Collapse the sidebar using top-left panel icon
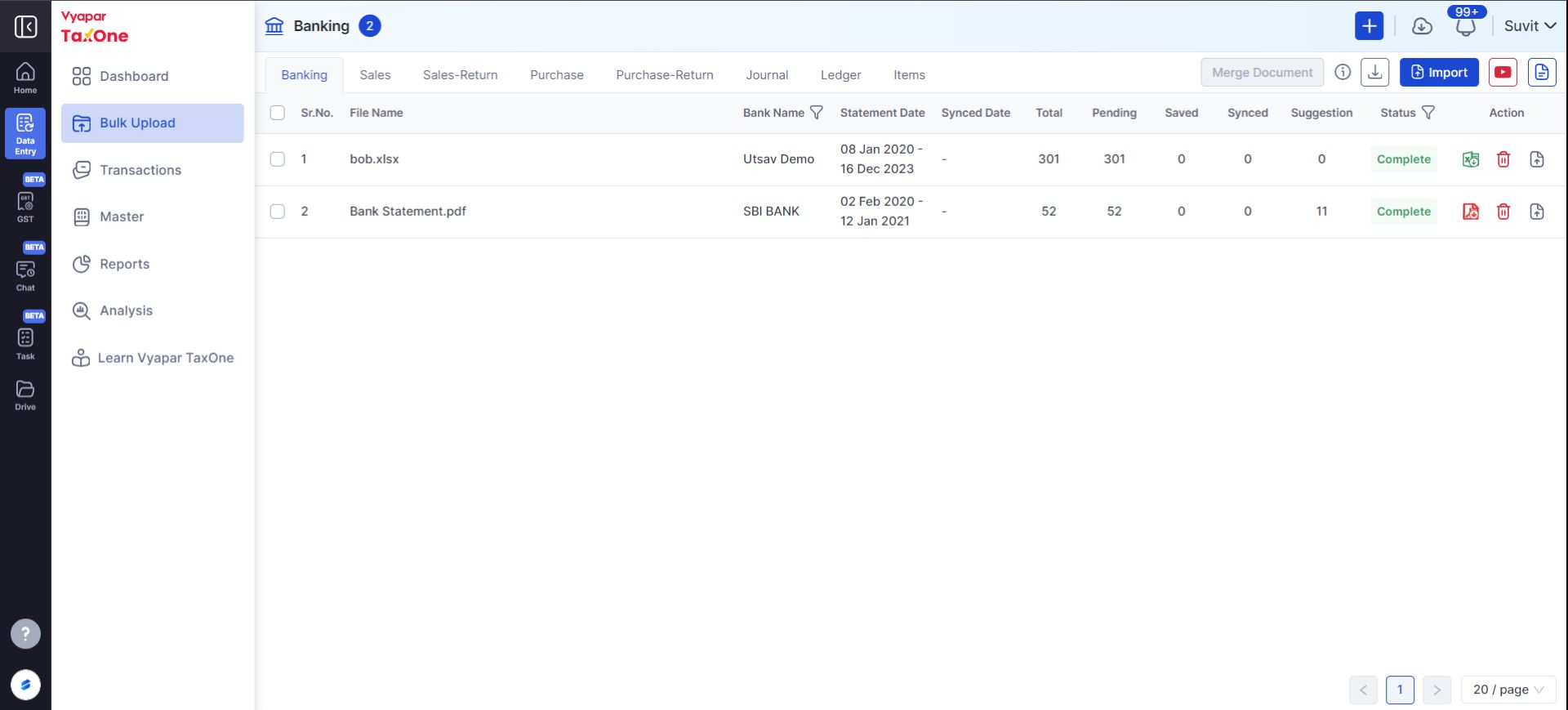Image resolution: width=1568 pixels, height=710 pixels. pos(26,26)
